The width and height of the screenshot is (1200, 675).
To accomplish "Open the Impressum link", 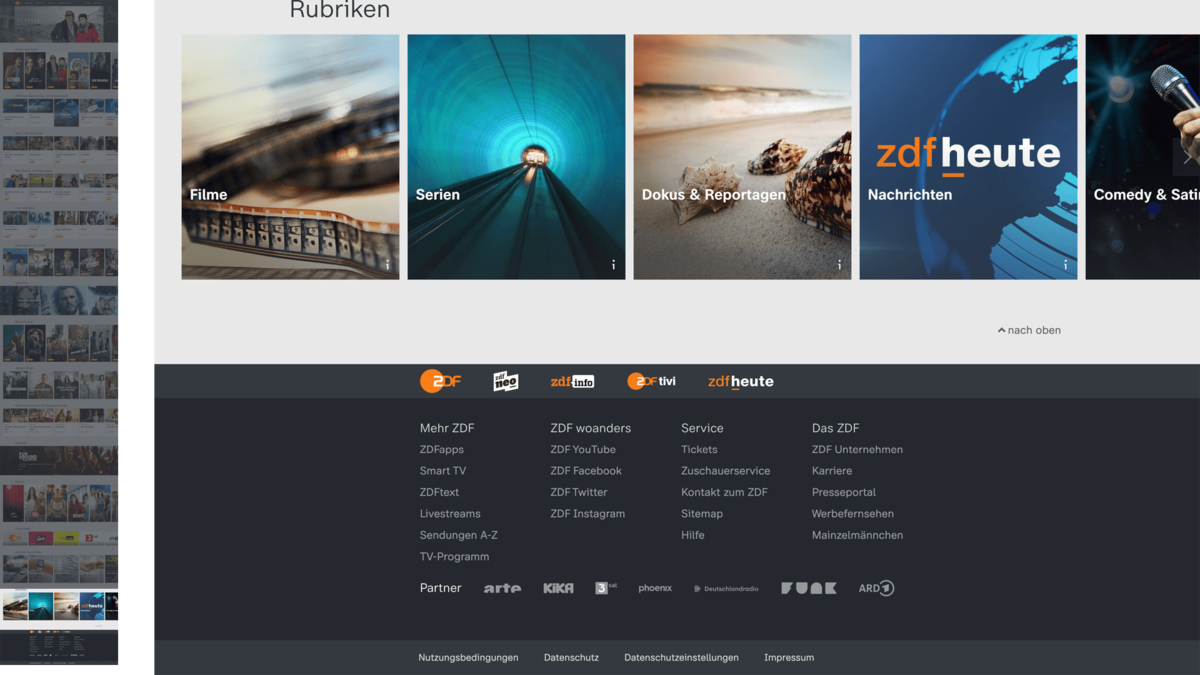I will point(789,657).
